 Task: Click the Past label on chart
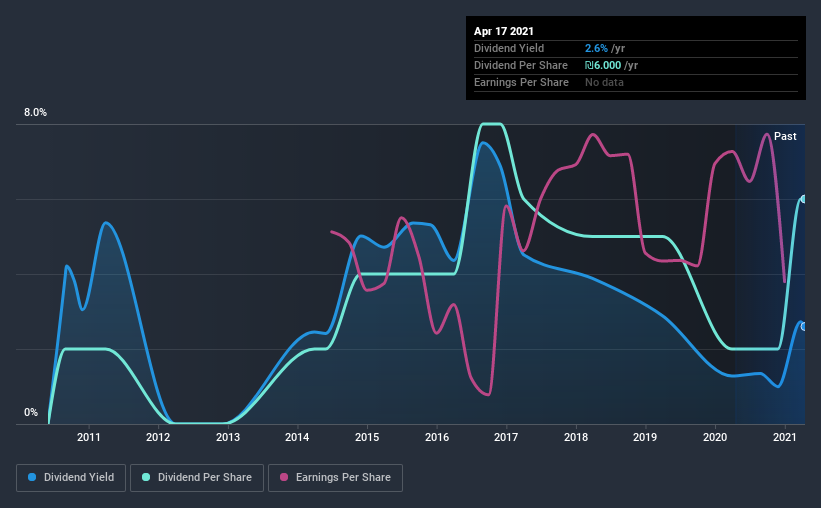[785, 136]
